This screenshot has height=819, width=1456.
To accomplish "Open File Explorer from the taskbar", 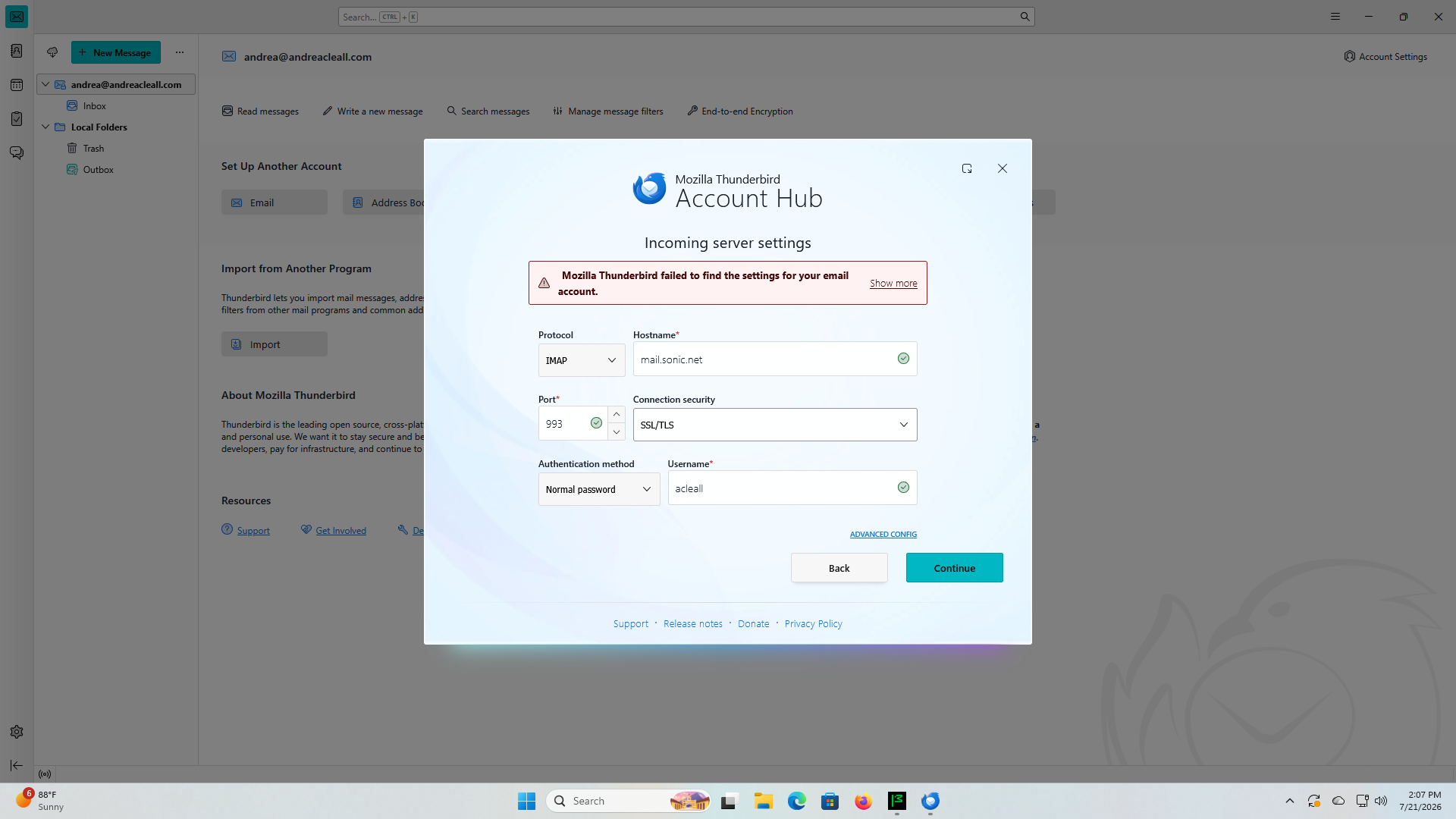I will coord(763,801).
